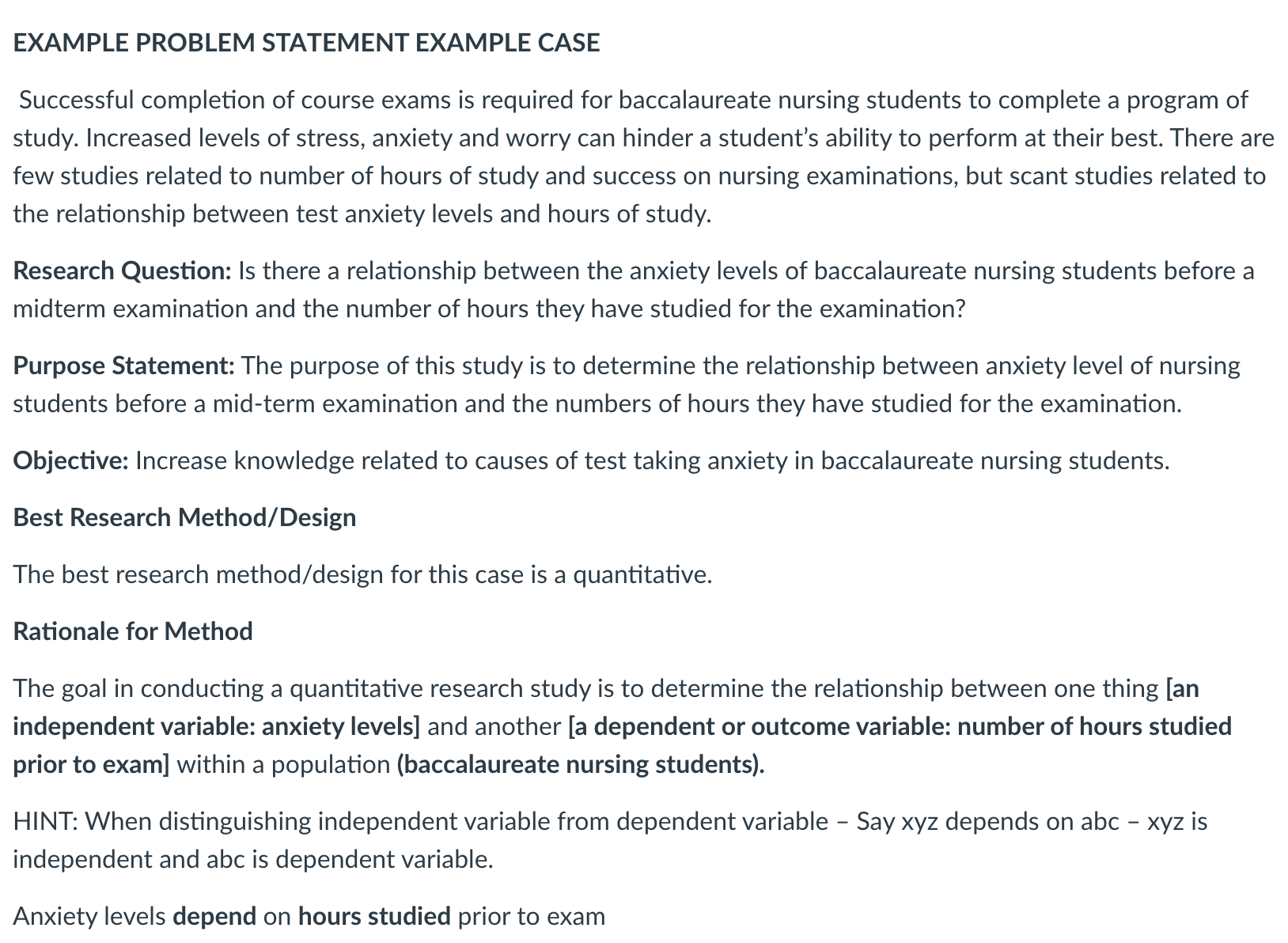This screenshot has width=1288, height=943.
Task: Click the bold Purpose Statement label
Action: point(123,366)
